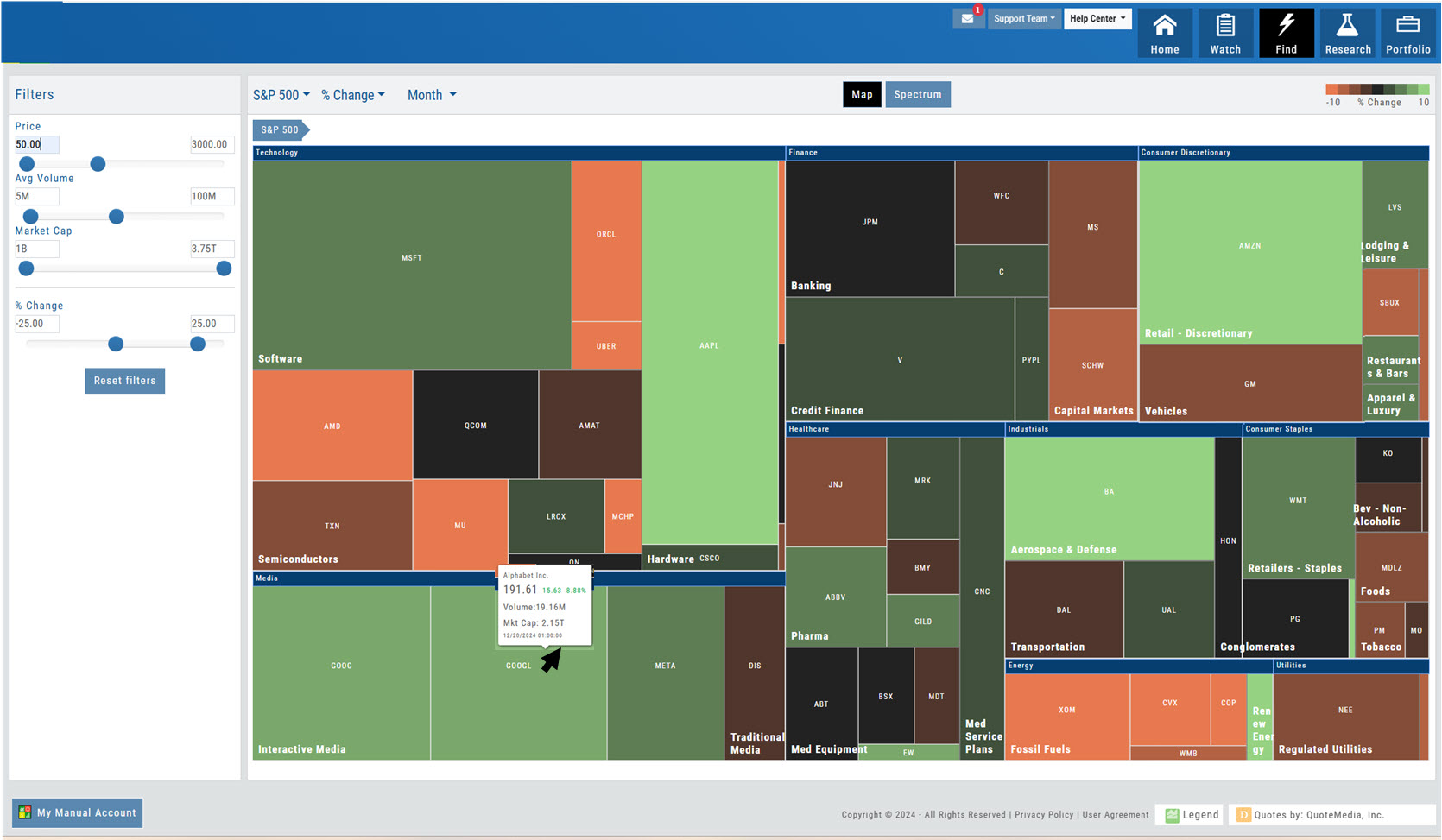Click the XOM Fossil Fuels tile

[1067, 717]
